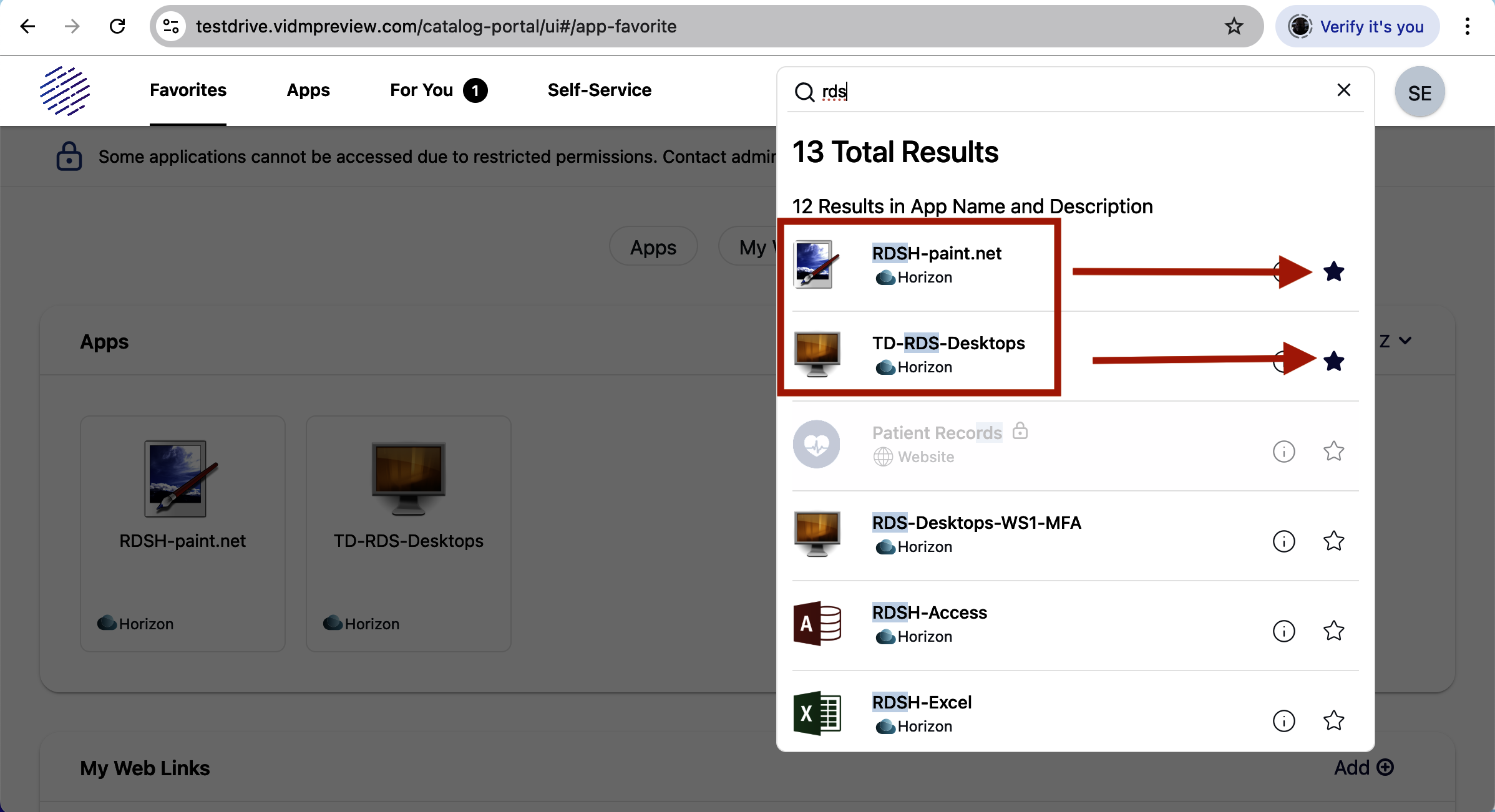Open info icon for RDSH-Excel
Screen dimensions: 1495x812
pyautogui.click(x=1283, y=720)
